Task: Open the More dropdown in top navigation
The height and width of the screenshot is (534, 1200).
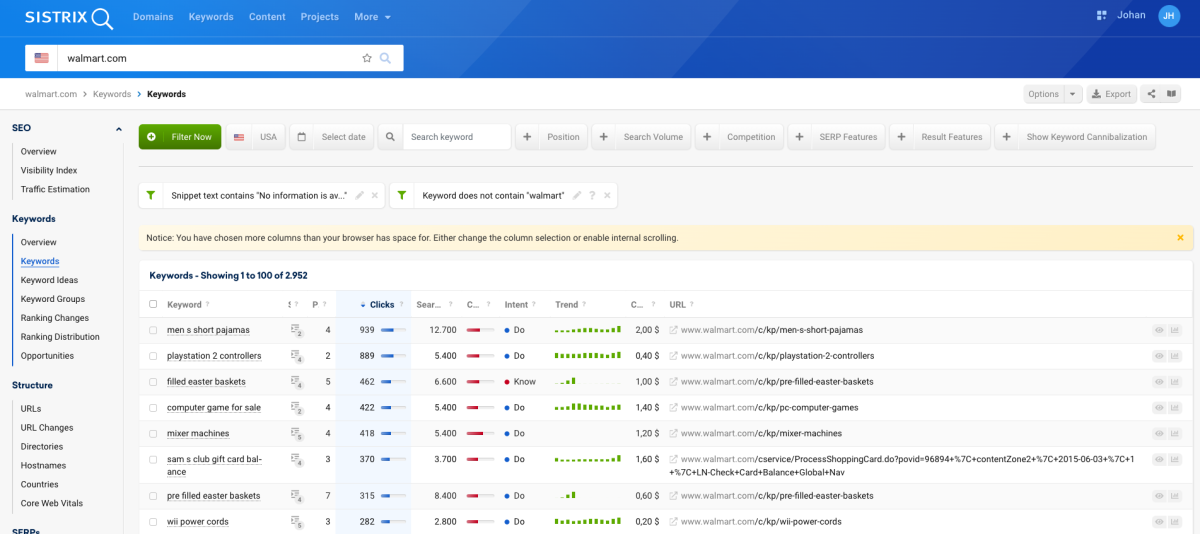Action: (x=372, y=17)
